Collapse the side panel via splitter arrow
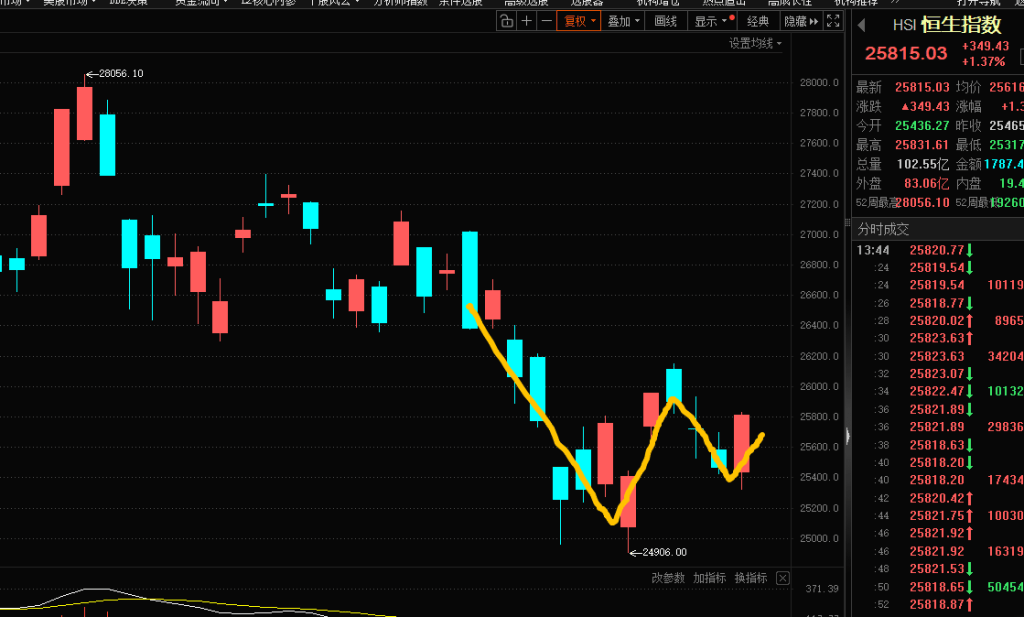The image size is (1024, 617). click(x=848, y=436)
